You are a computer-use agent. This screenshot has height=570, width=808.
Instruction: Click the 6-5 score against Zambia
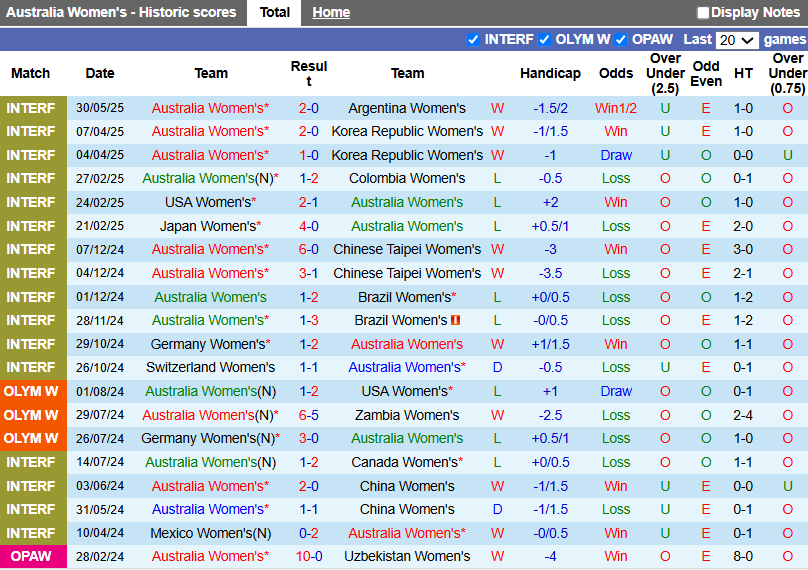point(309,415)
